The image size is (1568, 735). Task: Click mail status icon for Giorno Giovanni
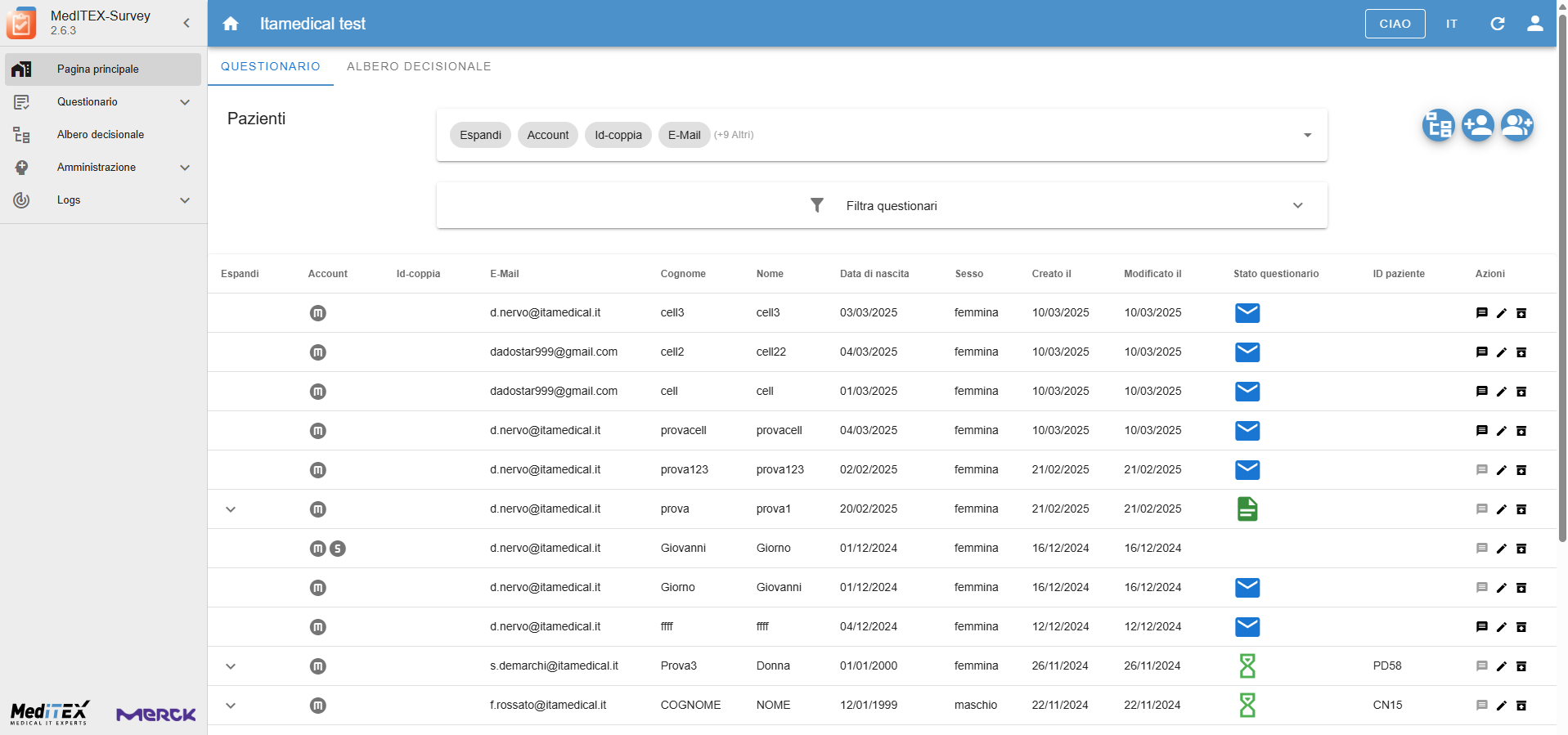(x=1247, y=588)
